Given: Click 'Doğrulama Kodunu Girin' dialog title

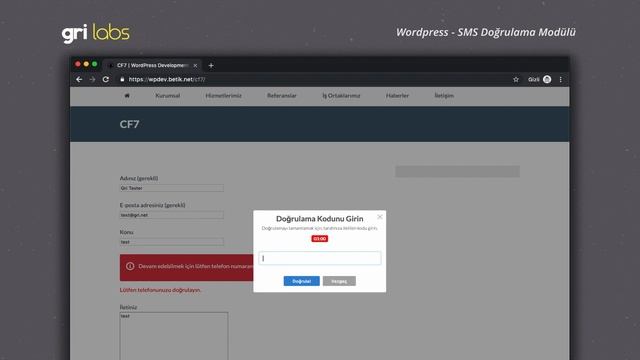Looking at the screenshot, I should [320, 219].
